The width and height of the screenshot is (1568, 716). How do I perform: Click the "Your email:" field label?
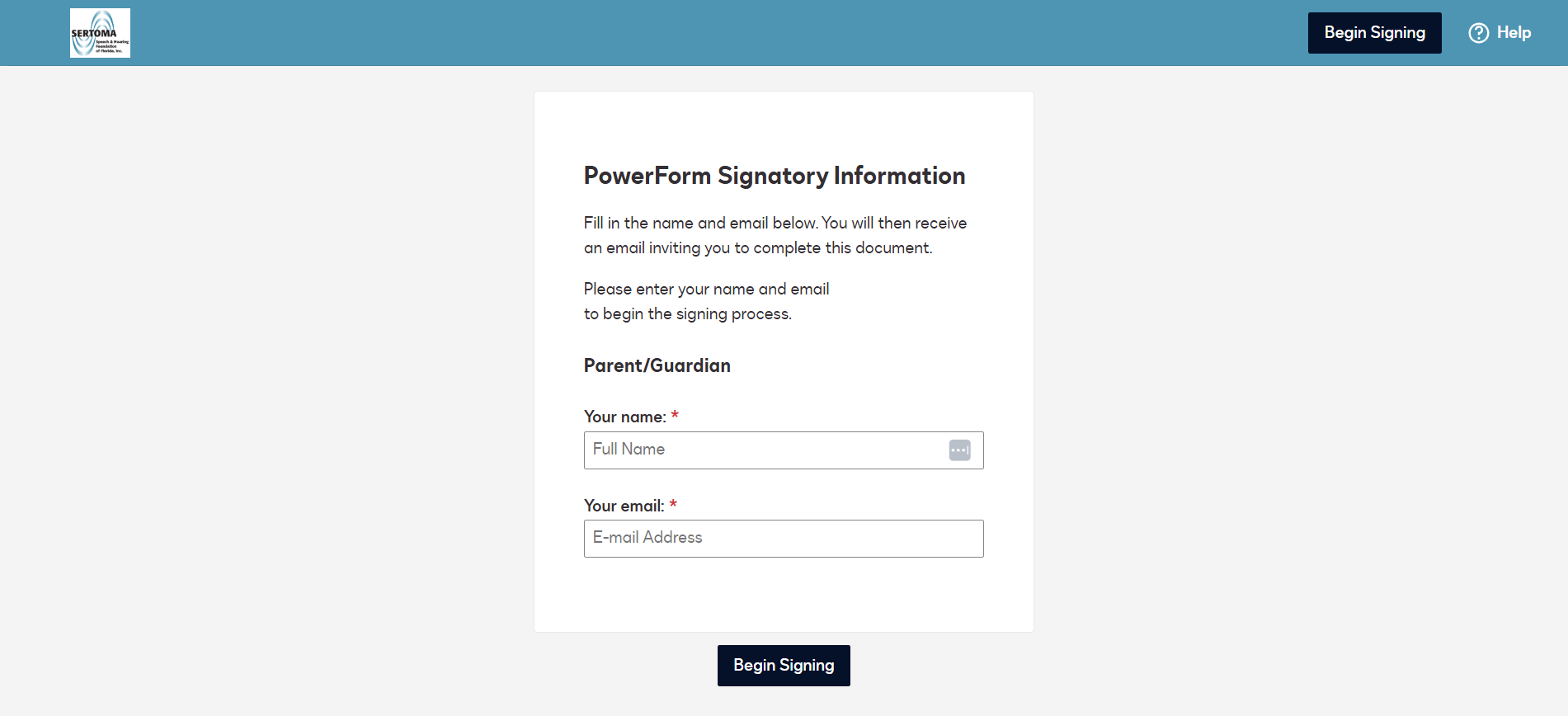pos(624,506)
